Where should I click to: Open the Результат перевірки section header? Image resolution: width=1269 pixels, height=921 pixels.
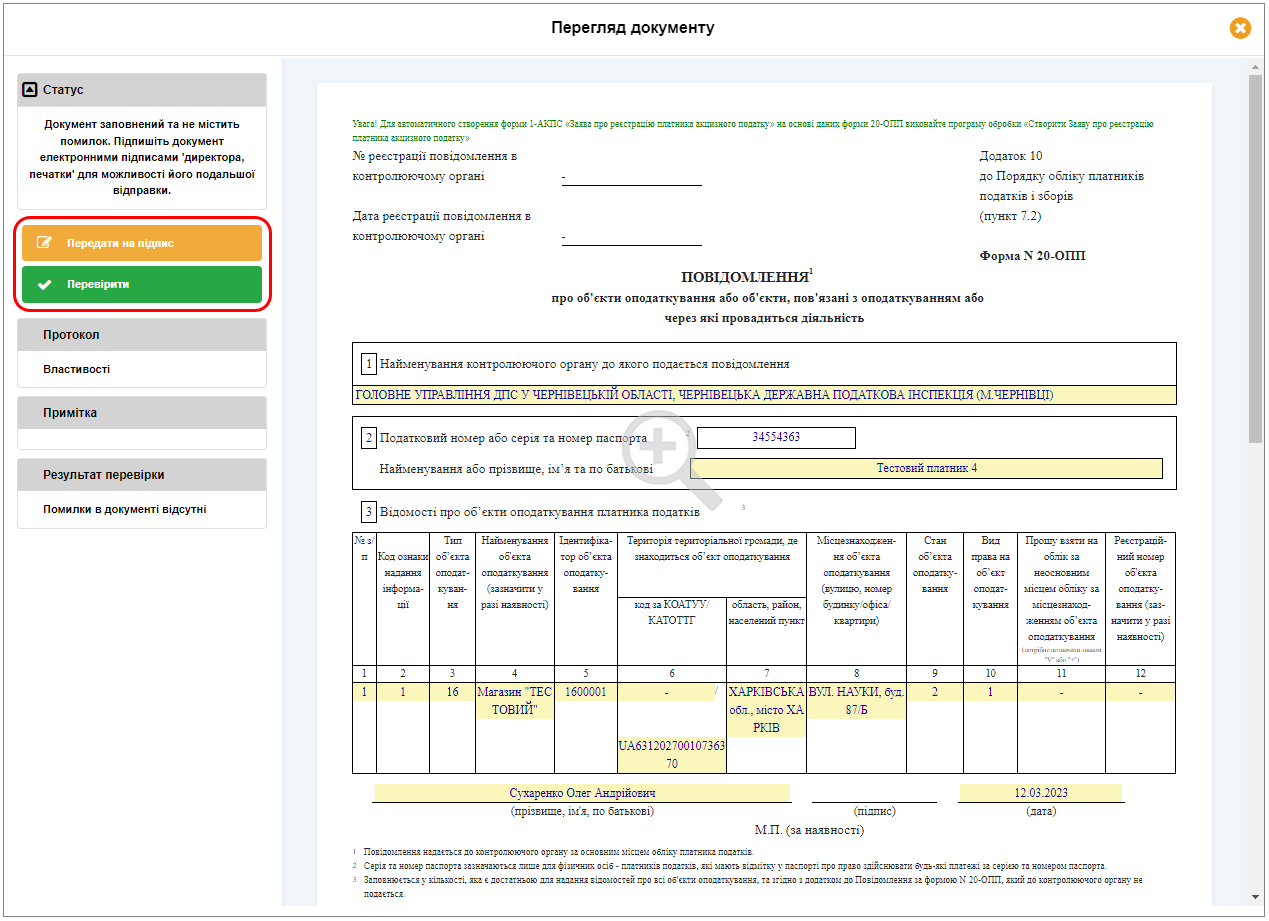coord(142,475)
